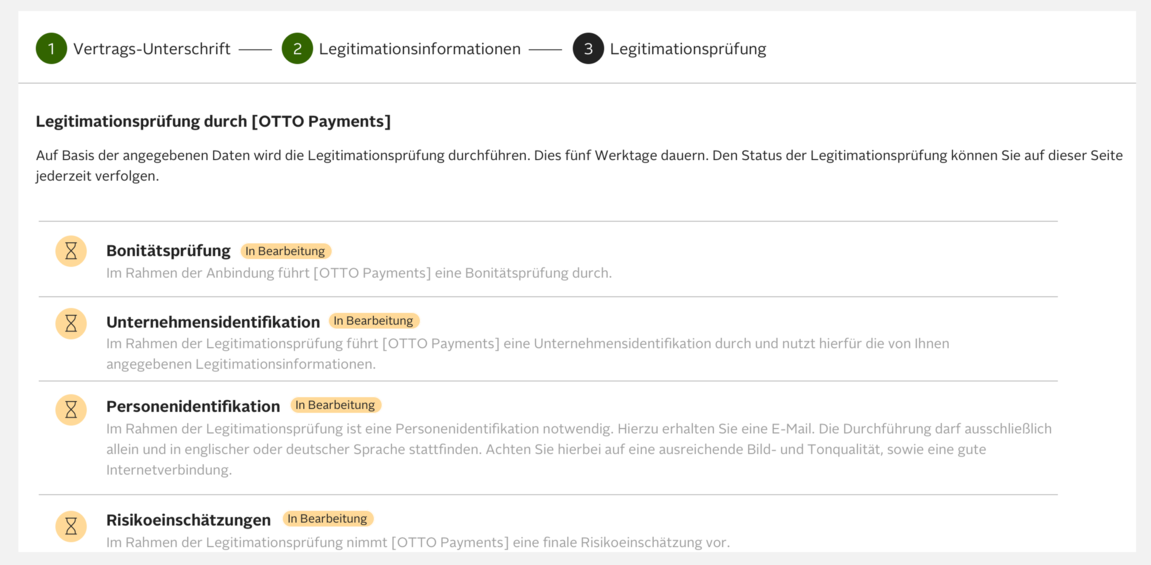Go to Vertrags-Unterschrift step label

click(x=151, y=49)
